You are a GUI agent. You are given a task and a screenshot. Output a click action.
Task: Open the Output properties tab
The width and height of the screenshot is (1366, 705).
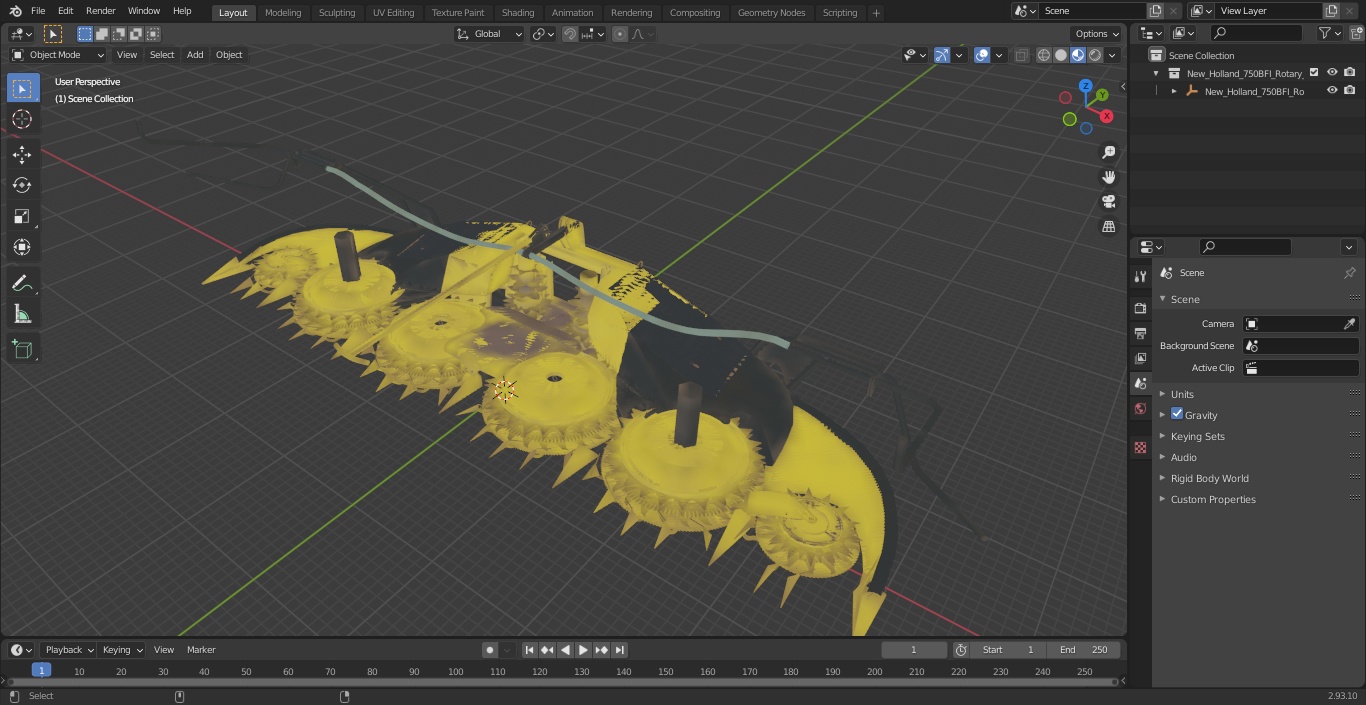[1140, 334]
